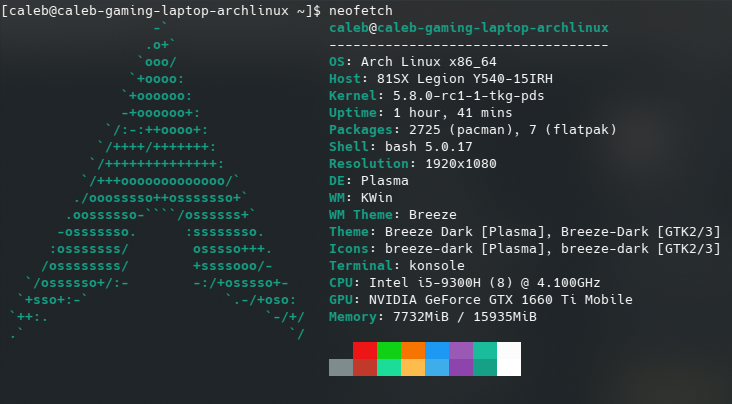Click the terminal value 'konsole'
Viewport: 732px width, 404px height.
(x=436, y=266)
